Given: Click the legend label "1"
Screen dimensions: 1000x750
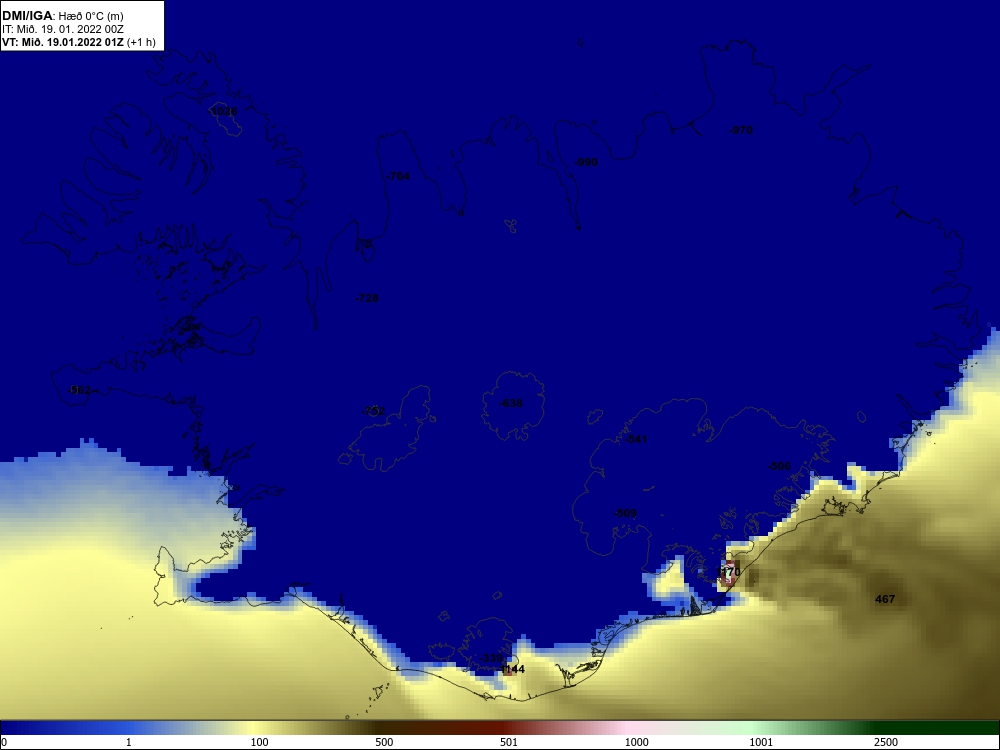Looking at the screenshot, I should (129, 742).
